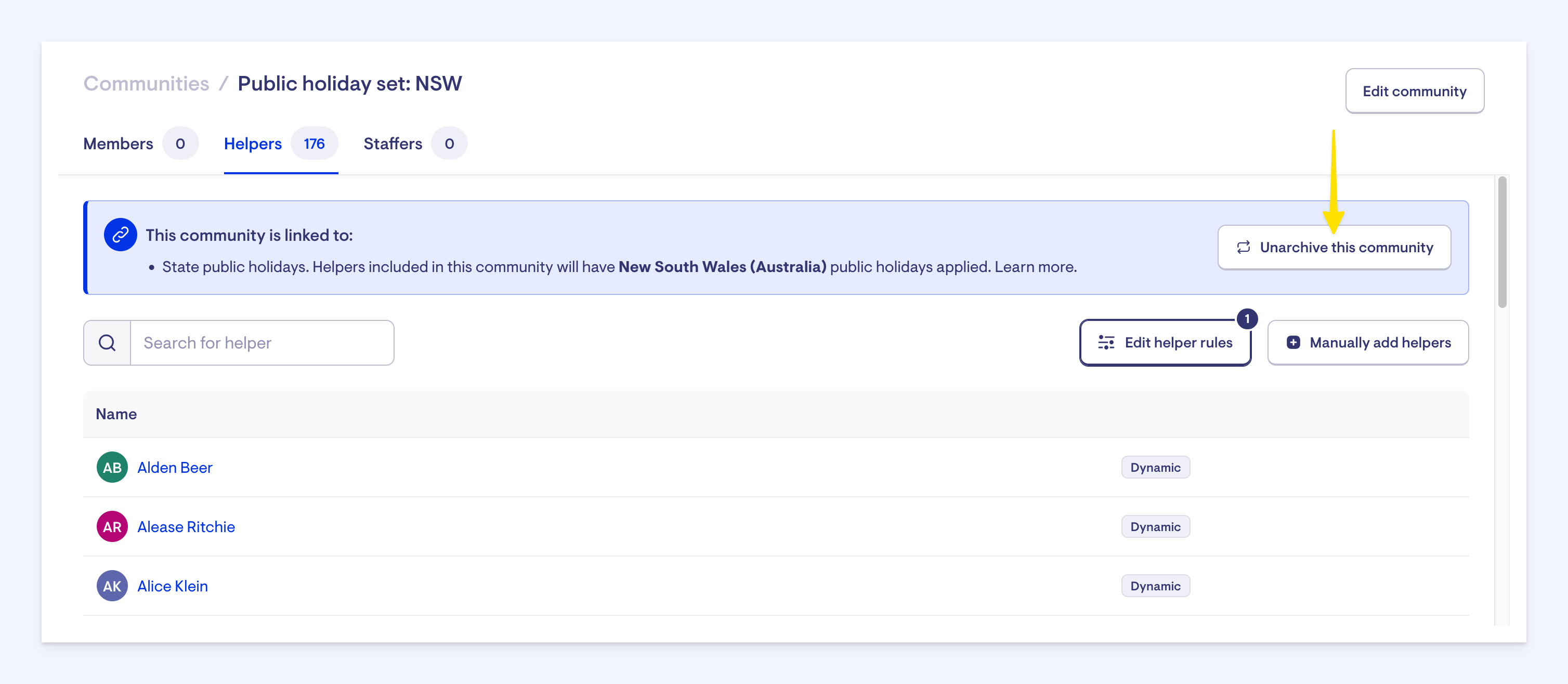Click the search magnifier icon
The height and width of the screenshot is (684, 1568).
[107, 343]
